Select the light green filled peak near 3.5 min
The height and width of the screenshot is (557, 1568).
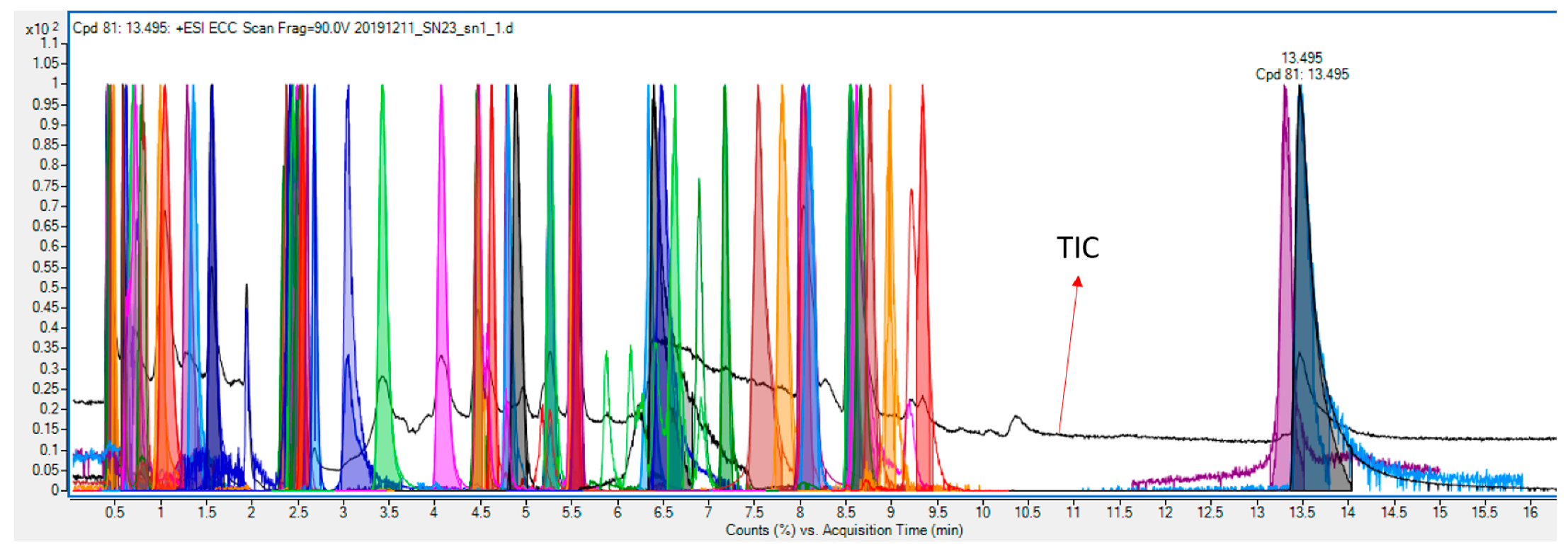384,425
